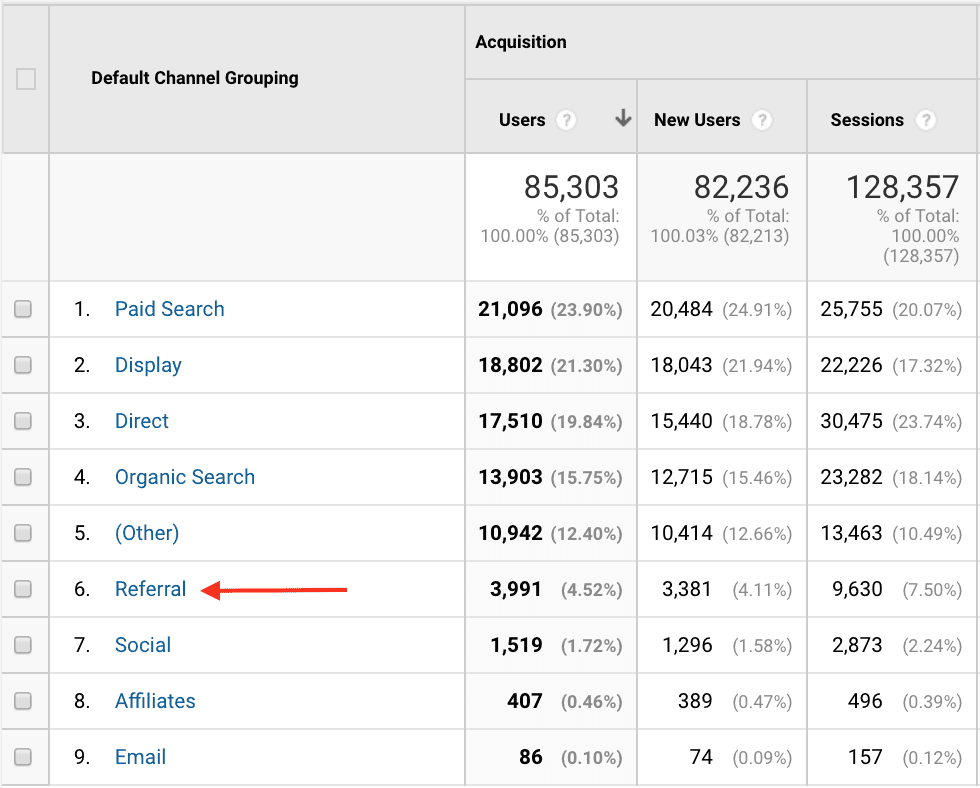Sort the table by New Users

697,120
